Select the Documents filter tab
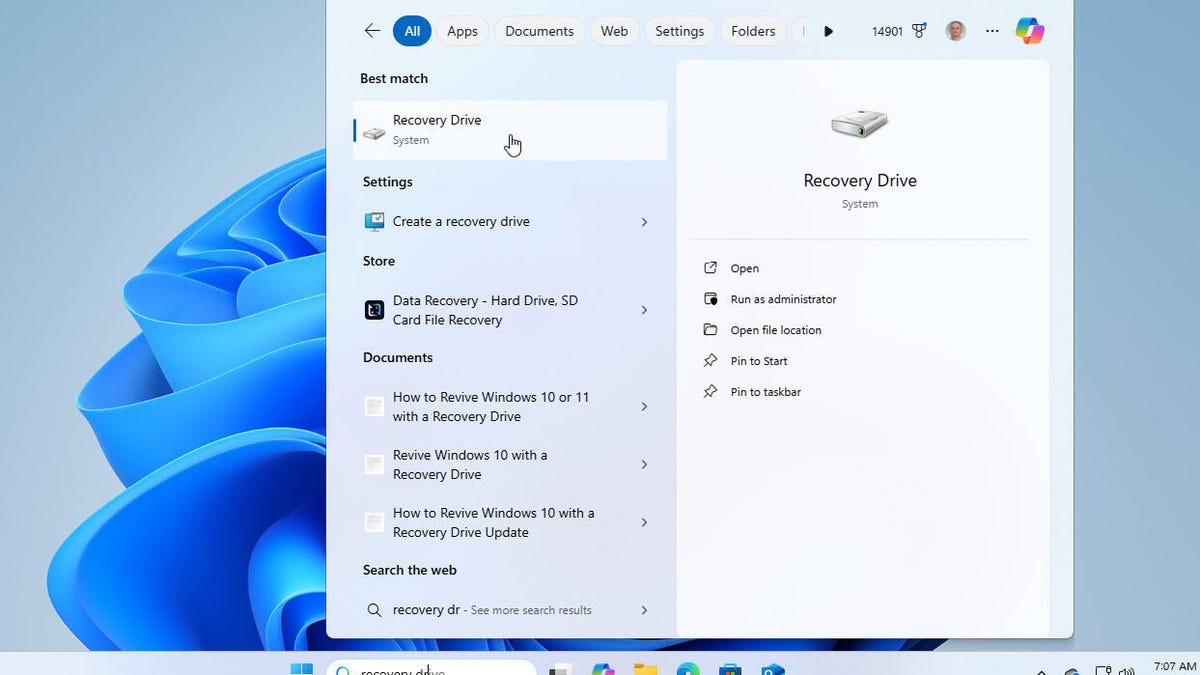This screenshot has height=675, width=1200. pyautogui.click(x=539, y=31)
